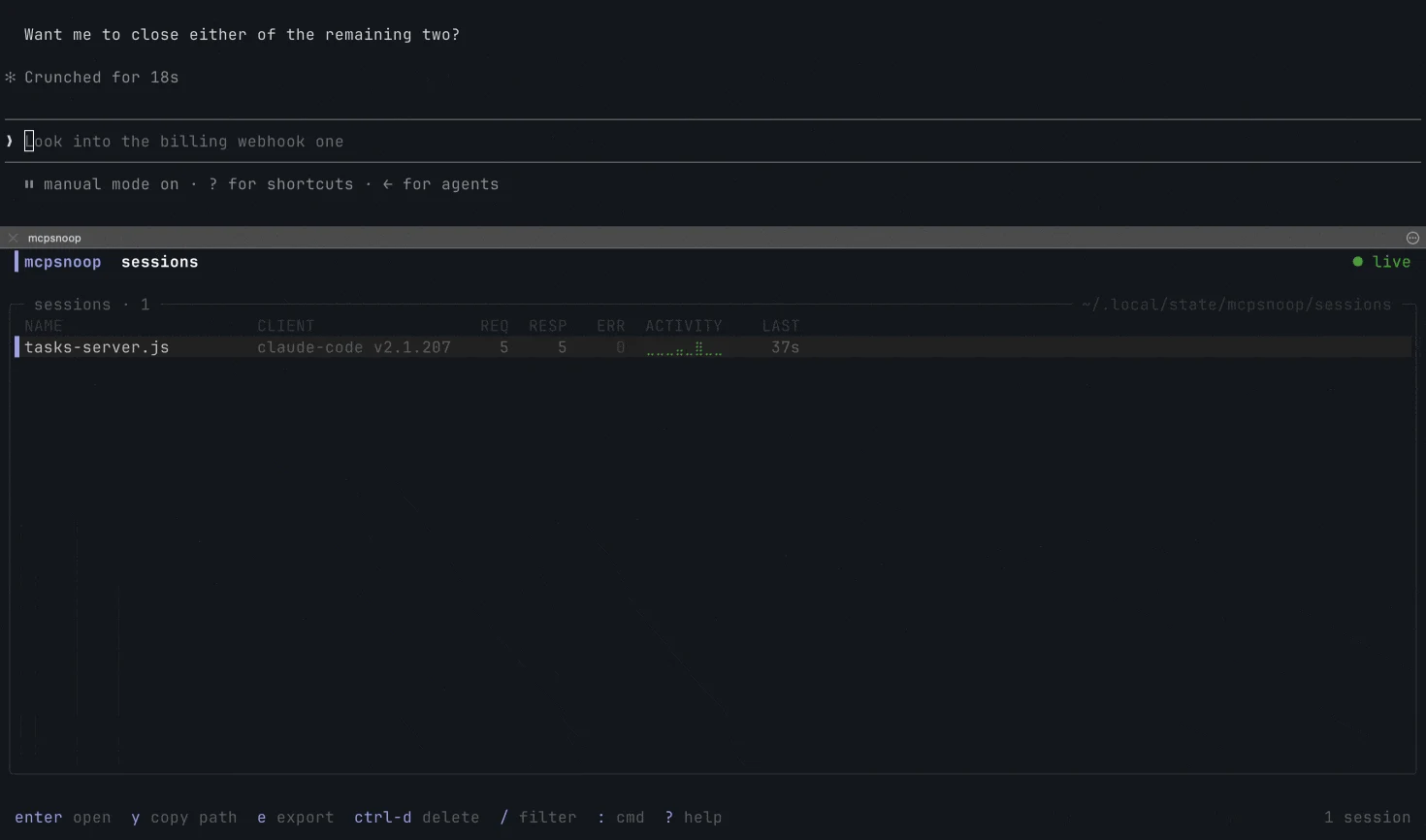Click the RESP column header
Viewport: 1426px width, 840px height.
click(548, 326)
